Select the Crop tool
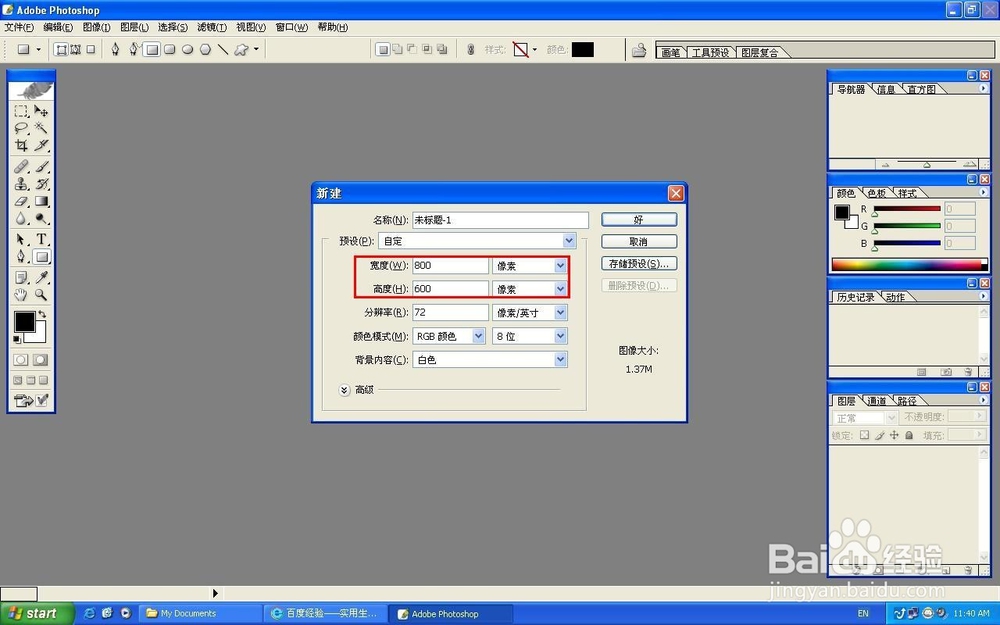 (21, 145)
